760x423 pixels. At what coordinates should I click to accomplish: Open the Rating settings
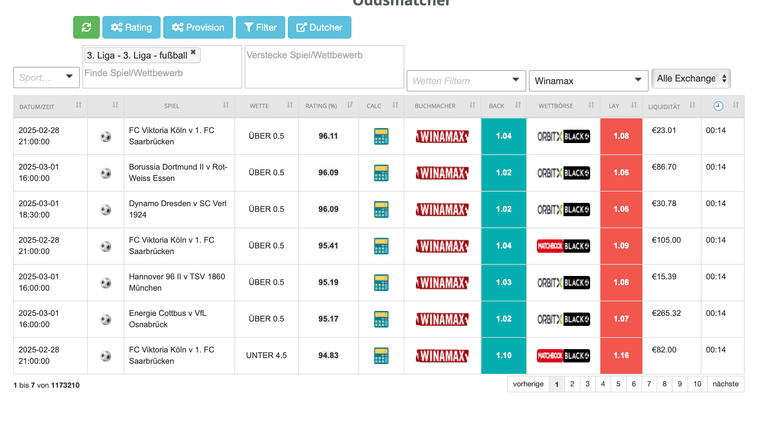click(131, 27)
